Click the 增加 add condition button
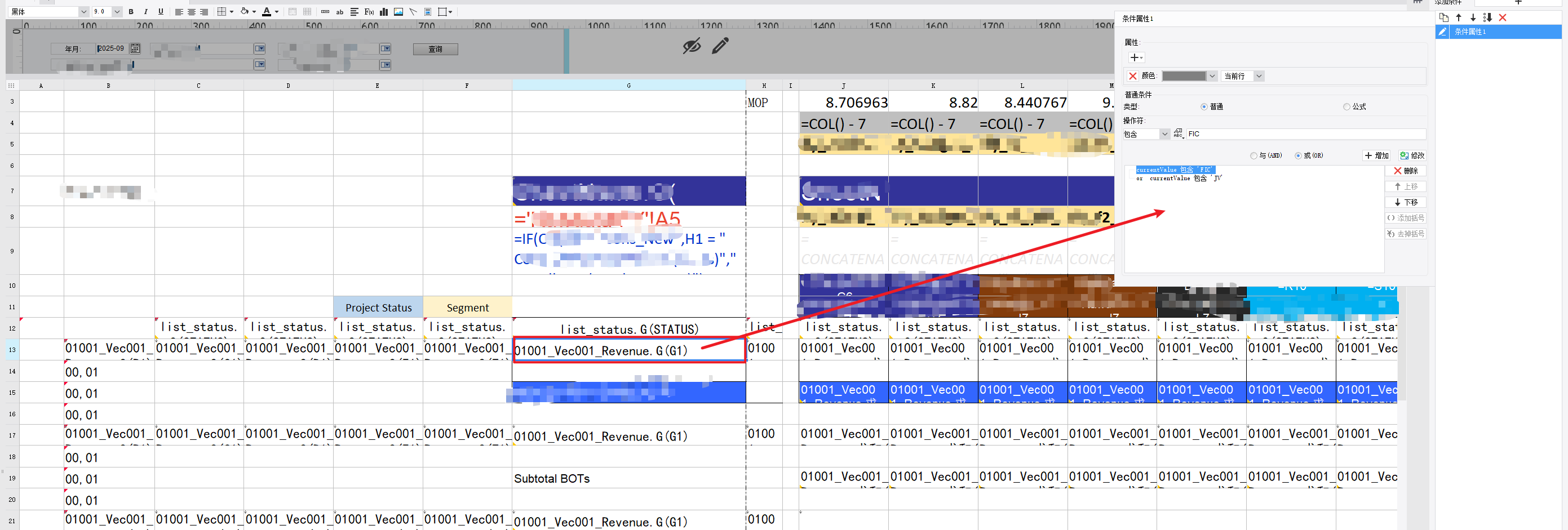Viewport: 1568px width, 530px height. (1377, 156)
